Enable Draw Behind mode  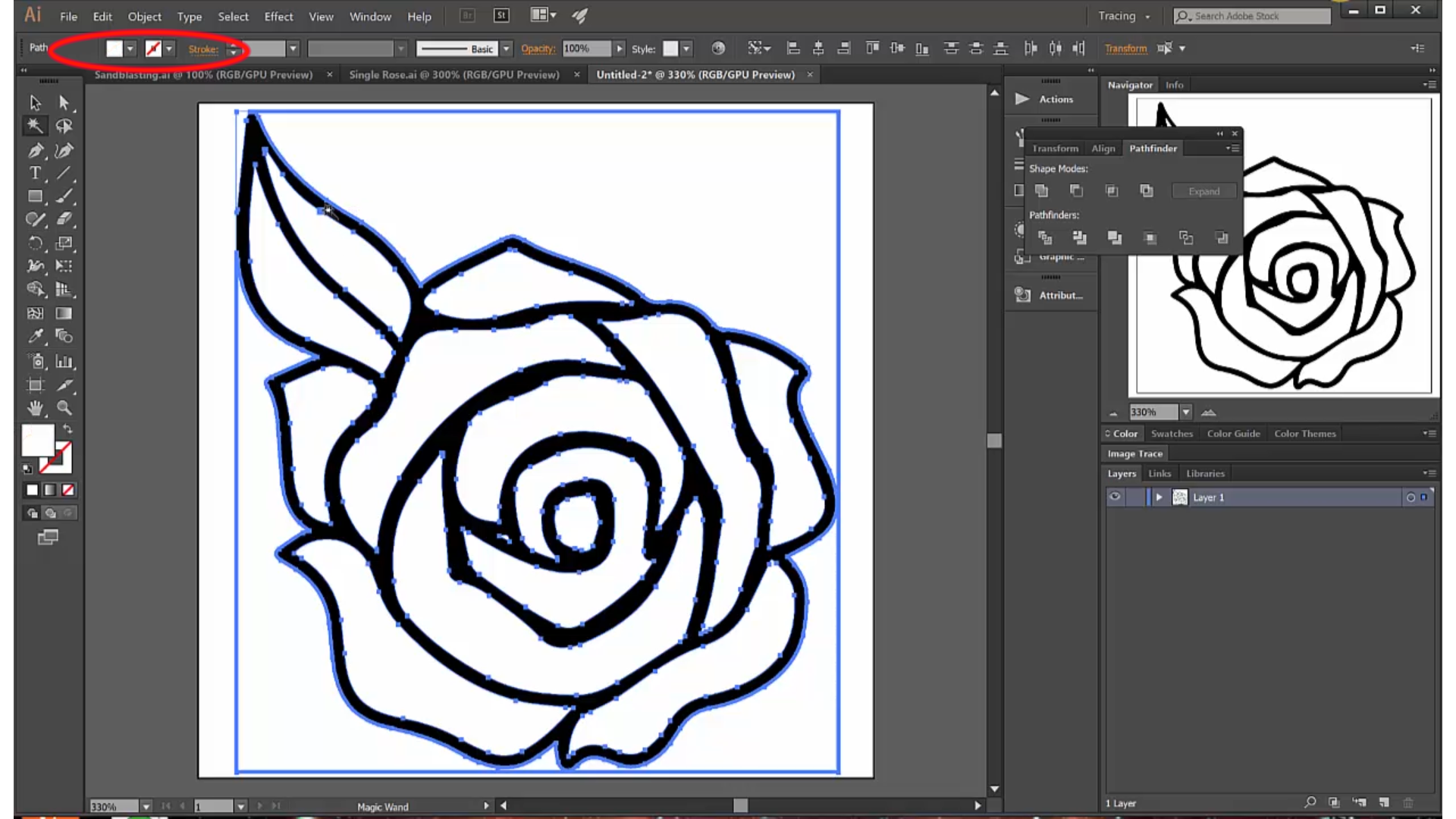click(x=50, y=513)
